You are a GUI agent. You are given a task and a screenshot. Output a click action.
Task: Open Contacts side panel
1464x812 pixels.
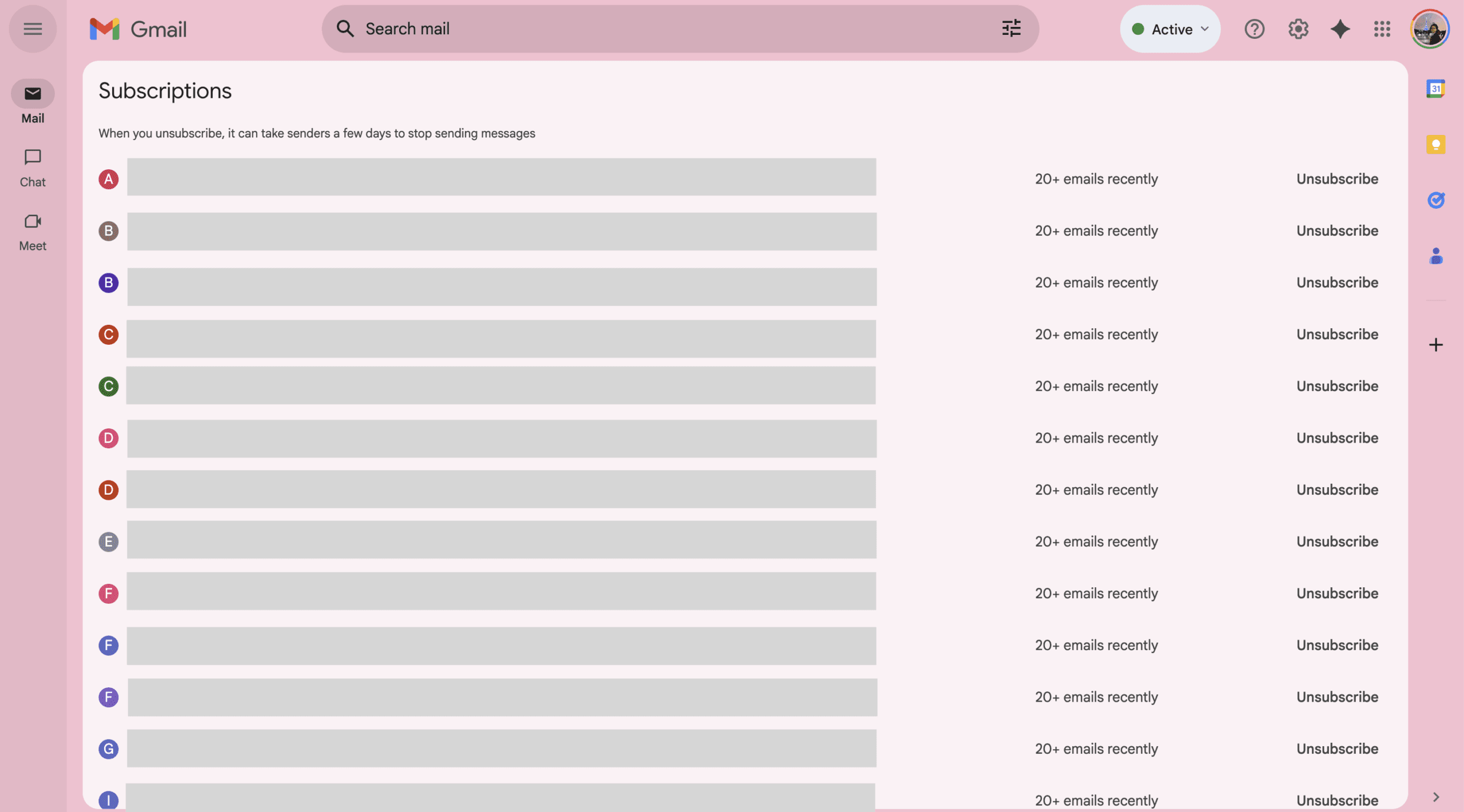coord(1435,256)
